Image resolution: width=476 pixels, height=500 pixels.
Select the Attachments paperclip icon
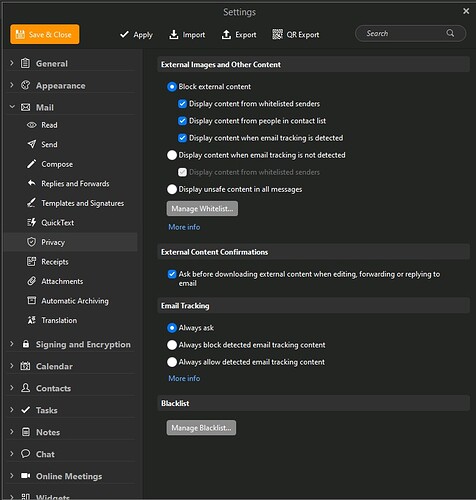tap(32, 281)
